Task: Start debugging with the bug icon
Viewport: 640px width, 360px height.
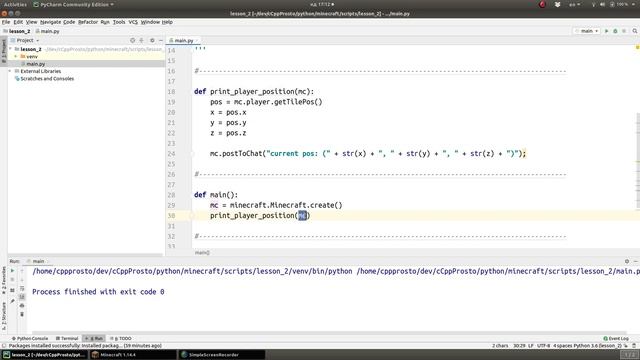Action: [x=615, y=31]
